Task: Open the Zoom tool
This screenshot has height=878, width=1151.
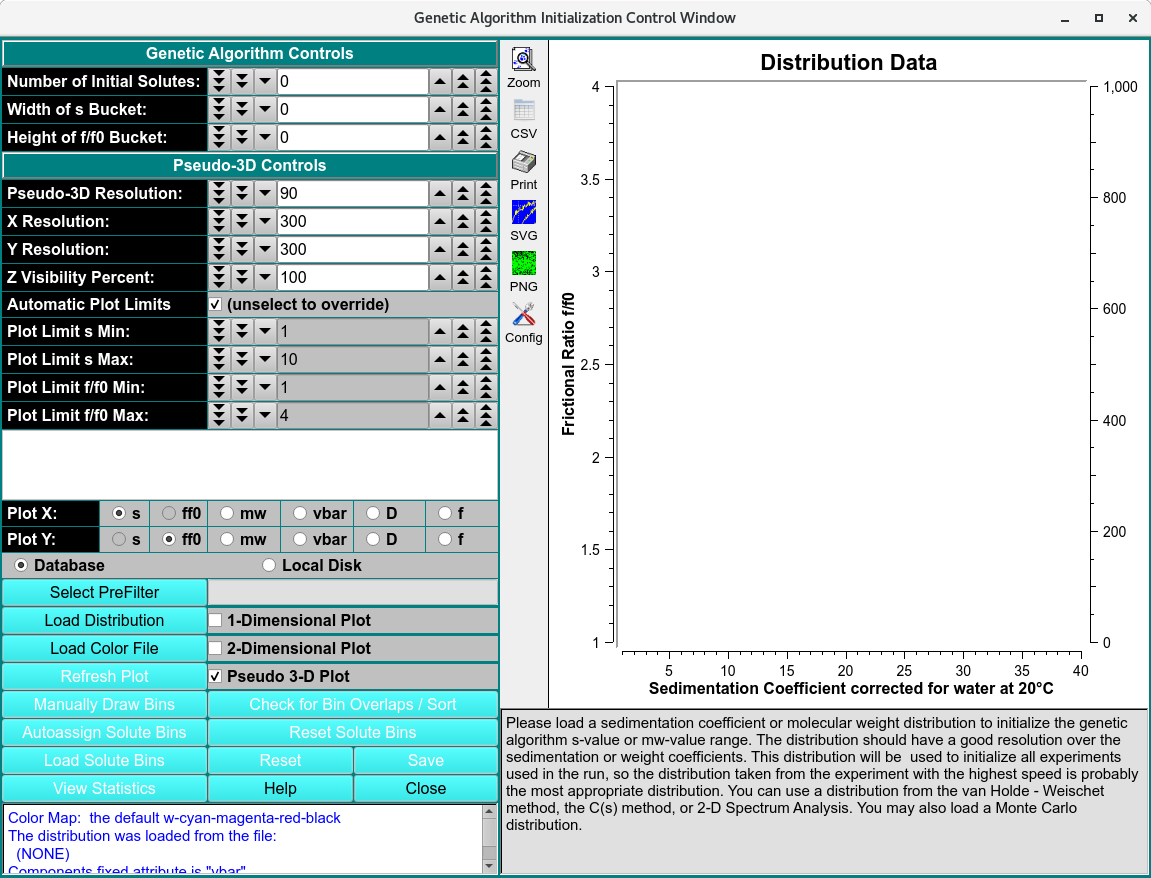Action: 523,56
